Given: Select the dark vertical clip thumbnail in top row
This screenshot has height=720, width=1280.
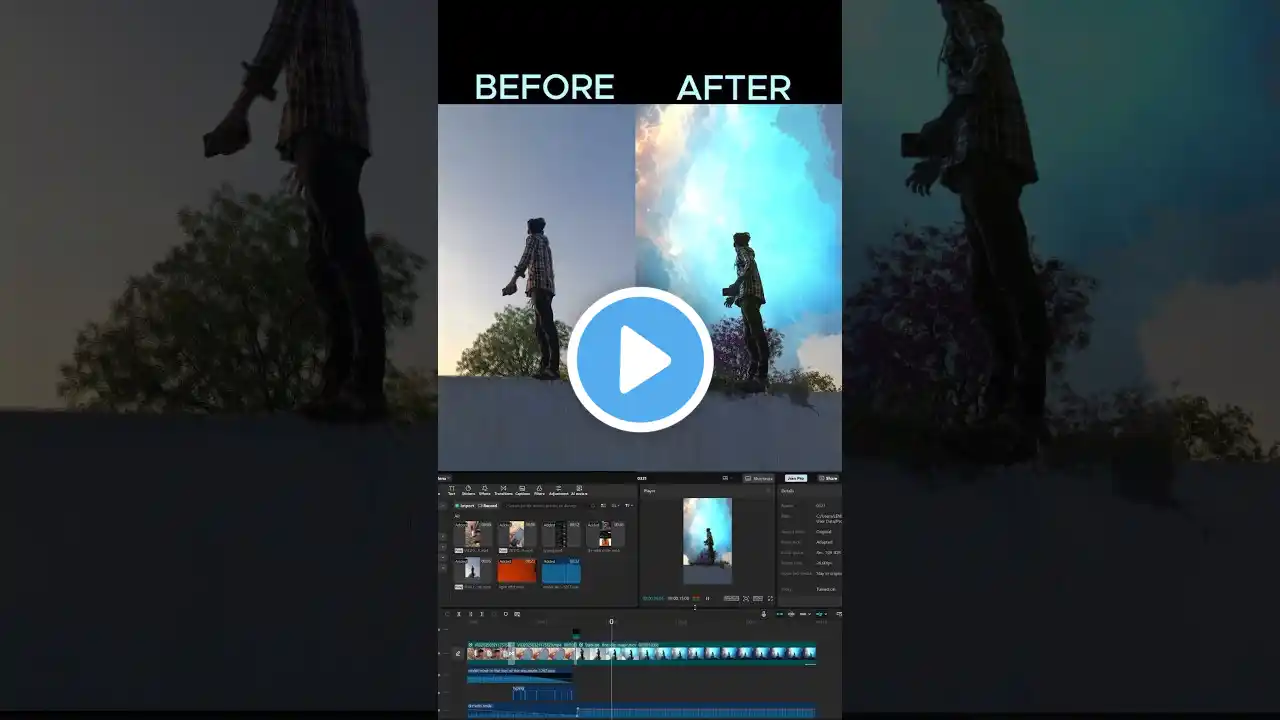Looking at the screenshot, I should click(x=561, y=534).
